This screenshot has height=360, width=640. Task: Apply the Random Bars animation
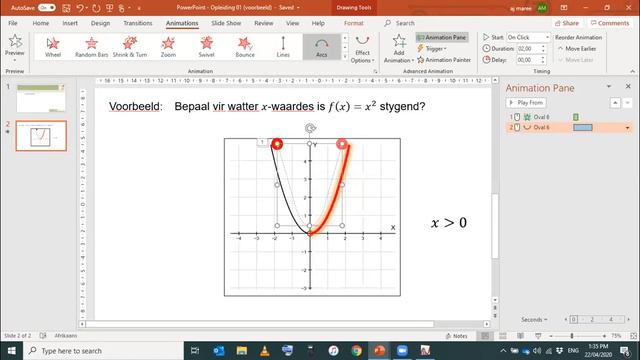[91, 47]
